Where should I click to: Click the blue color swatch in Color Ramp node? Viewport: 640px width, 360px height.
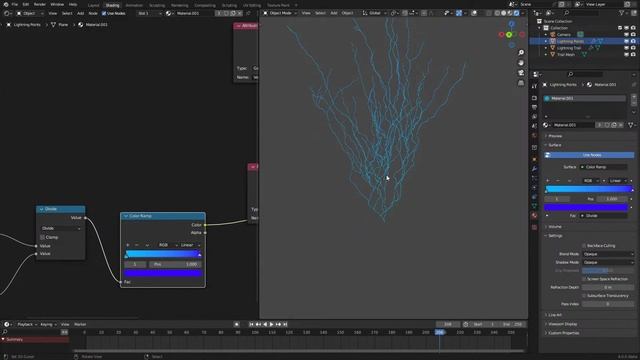pyautogui.click(x=163, y=273)
